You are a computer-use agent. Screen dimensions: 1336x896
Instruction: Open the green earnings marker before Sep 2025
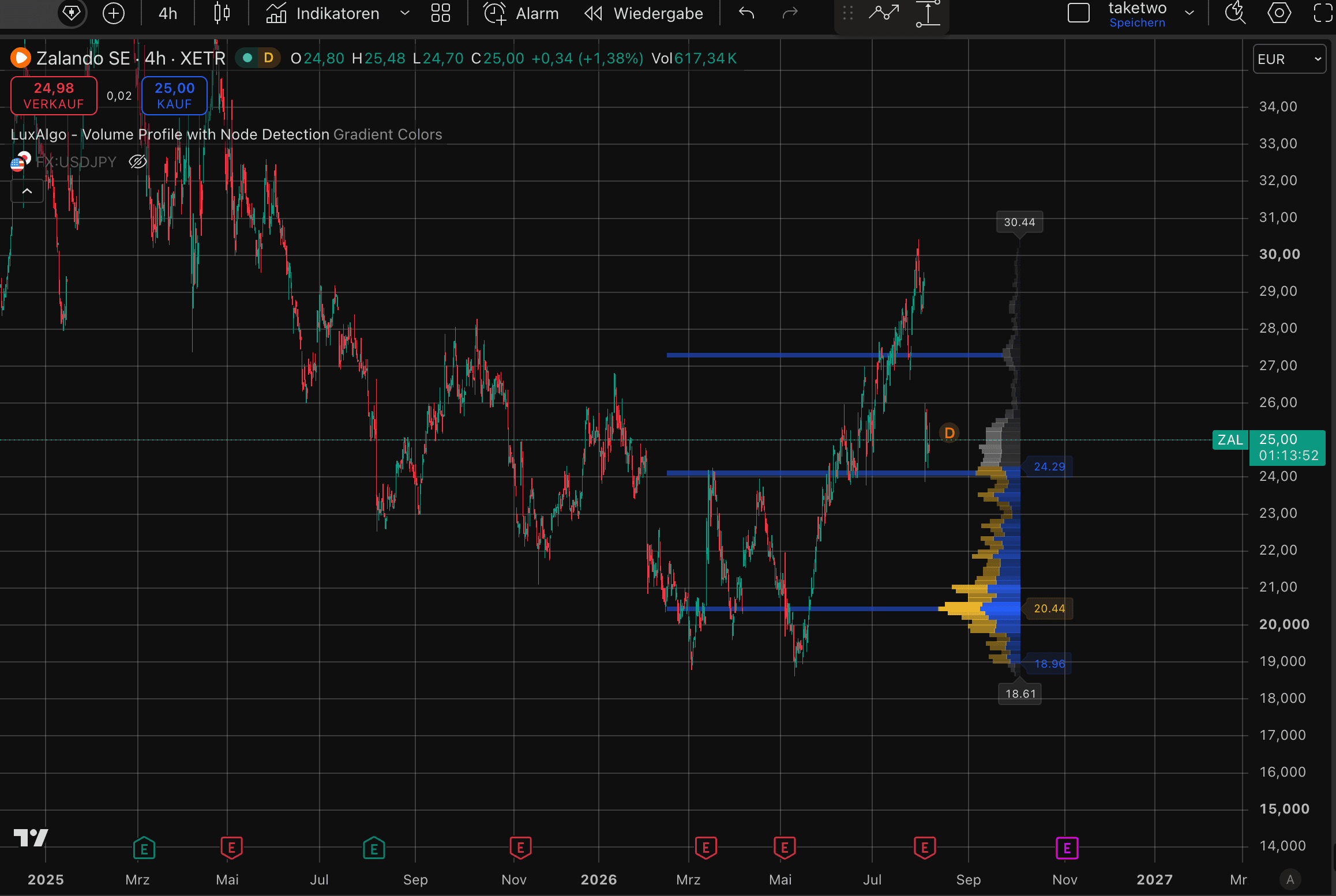[374, 848]
